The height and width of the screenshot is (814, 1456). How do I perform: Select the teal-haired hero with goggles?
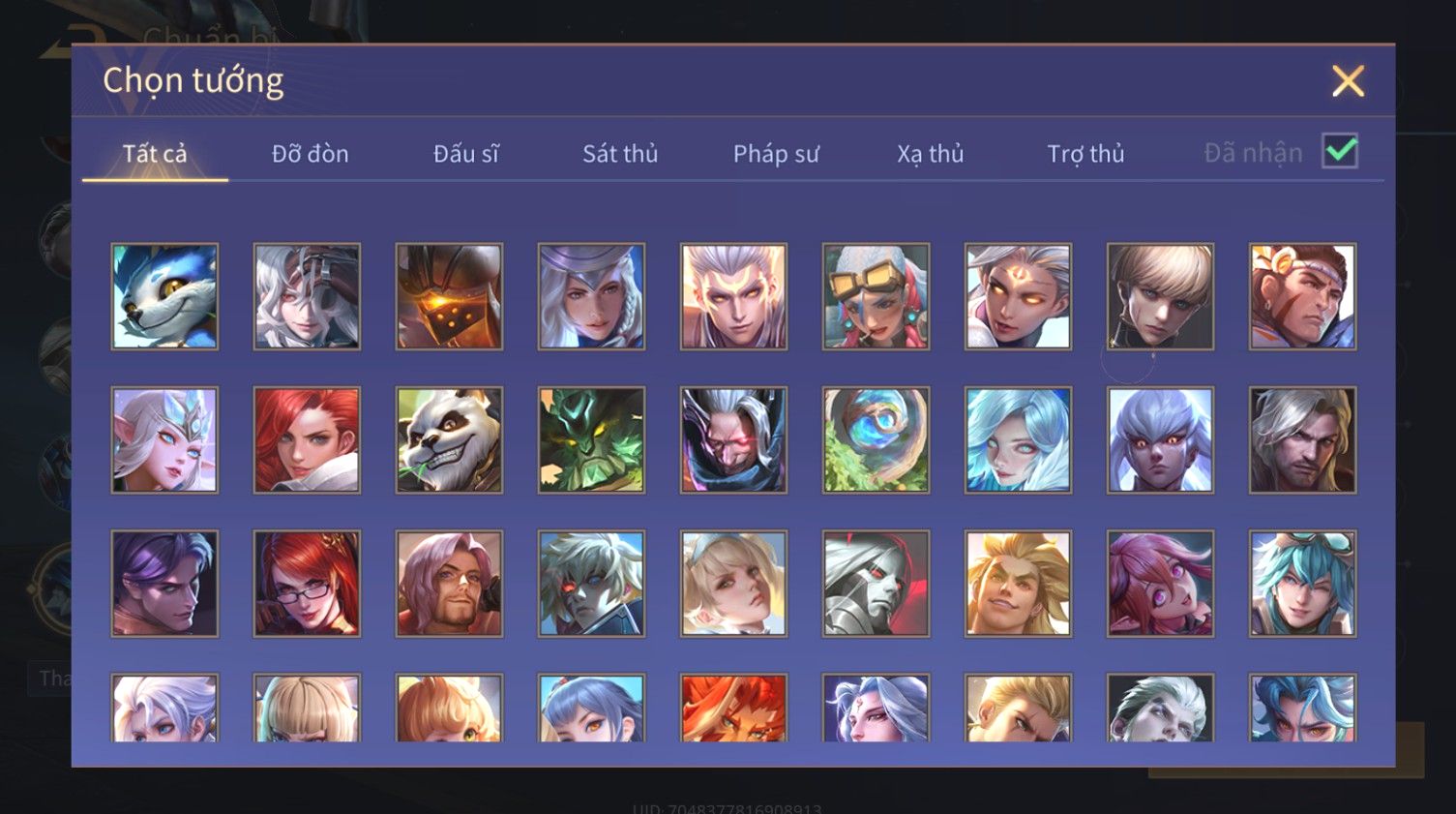1302,583
